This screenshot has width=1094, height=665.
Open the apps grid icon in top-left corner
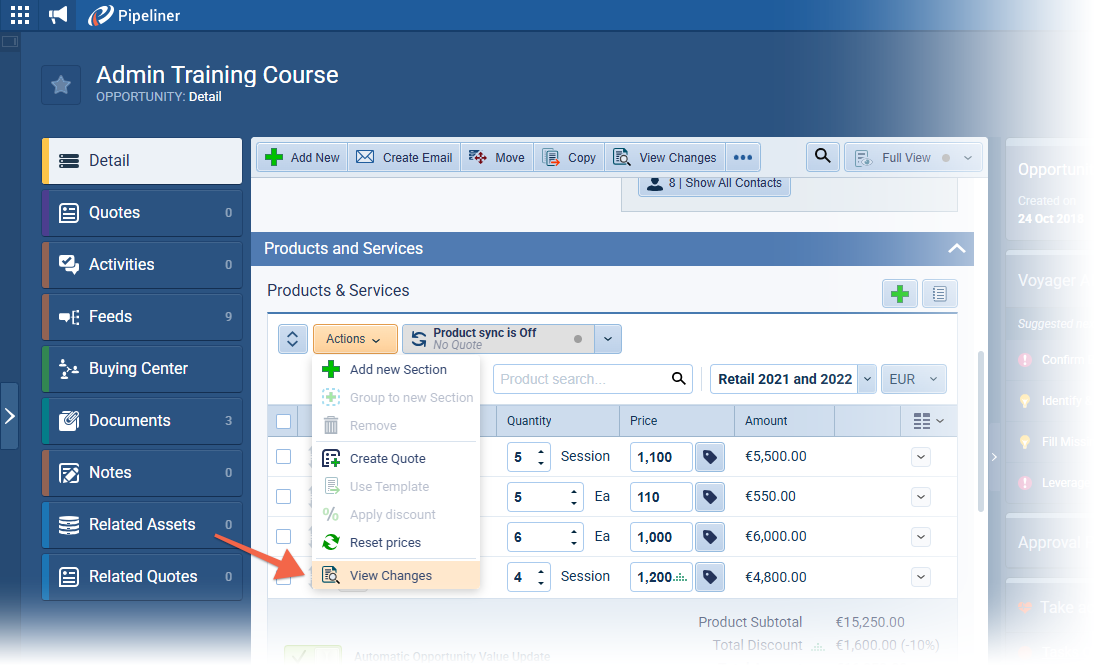coord(19,14)
